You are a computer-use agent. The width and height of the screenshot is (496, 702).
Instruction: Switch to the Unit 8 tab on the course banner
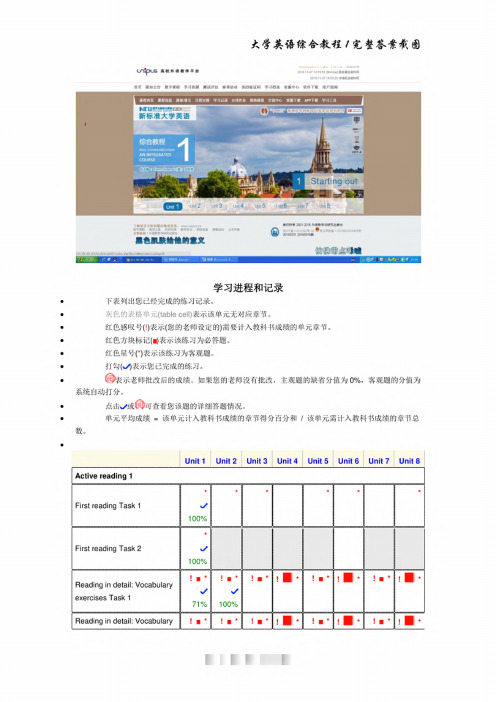coord(325,206)
